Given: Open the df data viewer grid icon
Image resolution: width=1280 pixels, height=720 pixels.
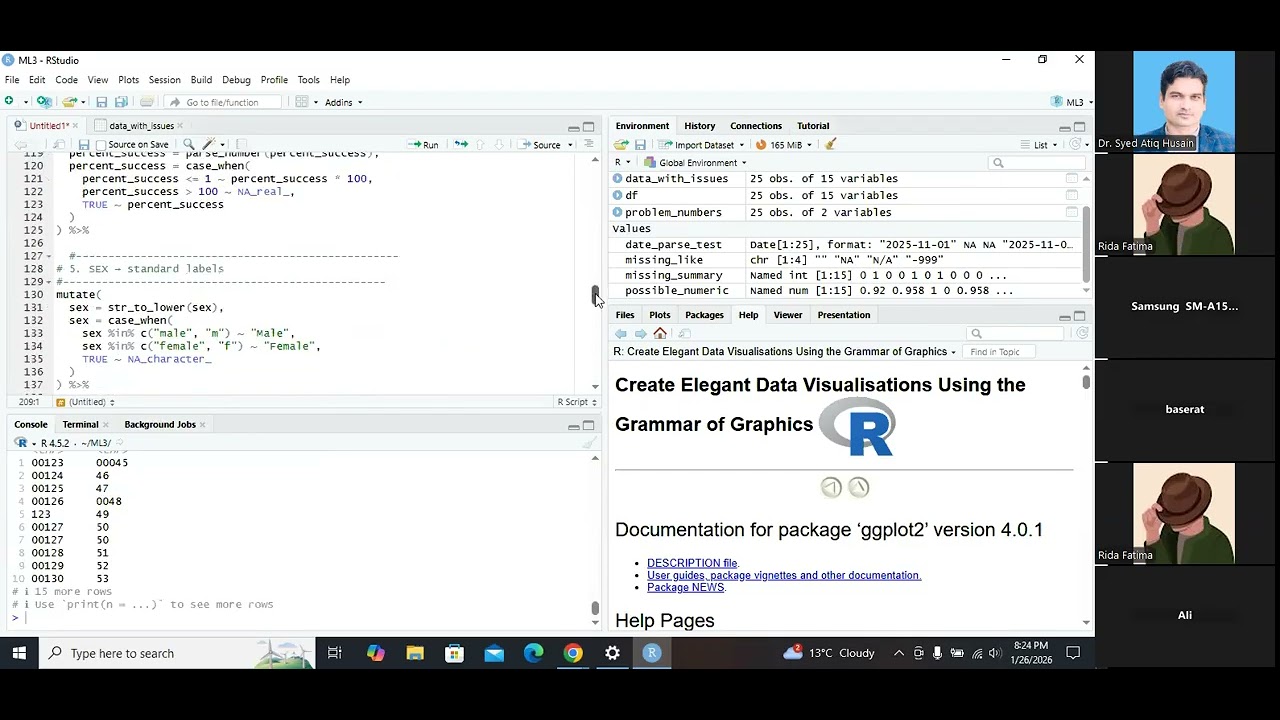Looking at the screenshot, I should 1072,196.
